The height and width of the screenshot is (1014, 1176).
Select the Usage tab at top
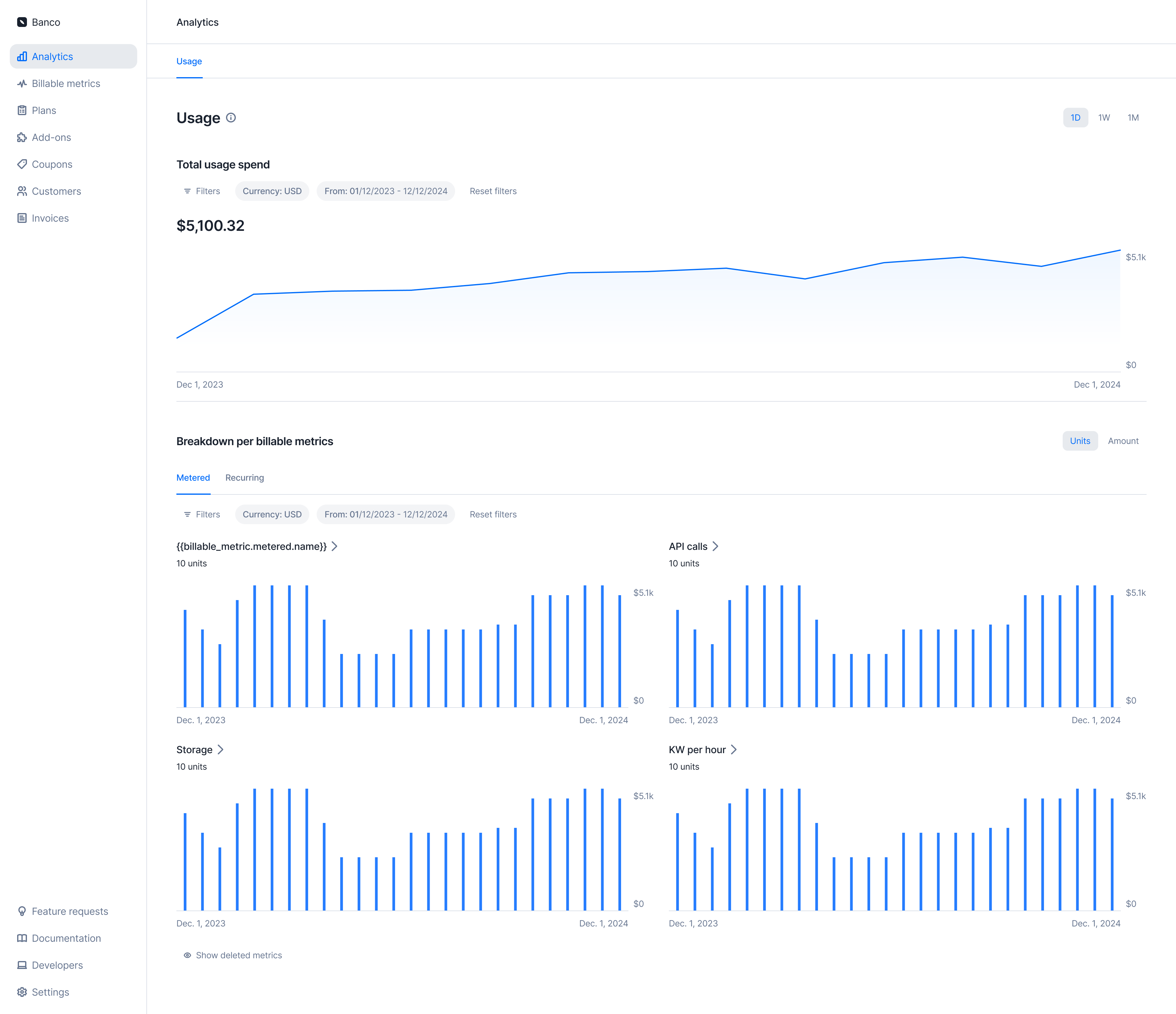click(x=189, y=61)
